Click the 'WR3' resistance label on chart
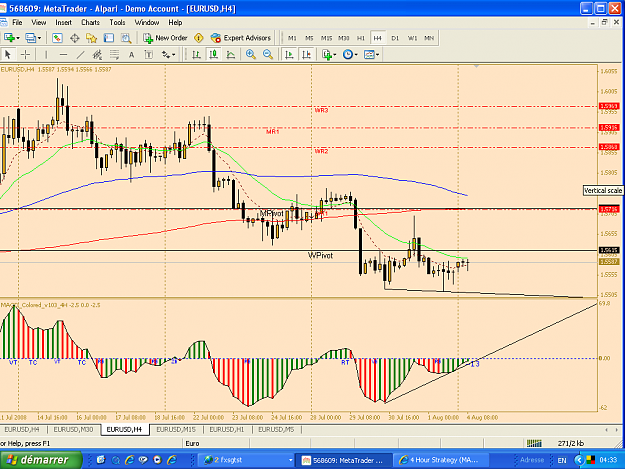The width and height of the screenshot is (625, 469). point(321,110)
